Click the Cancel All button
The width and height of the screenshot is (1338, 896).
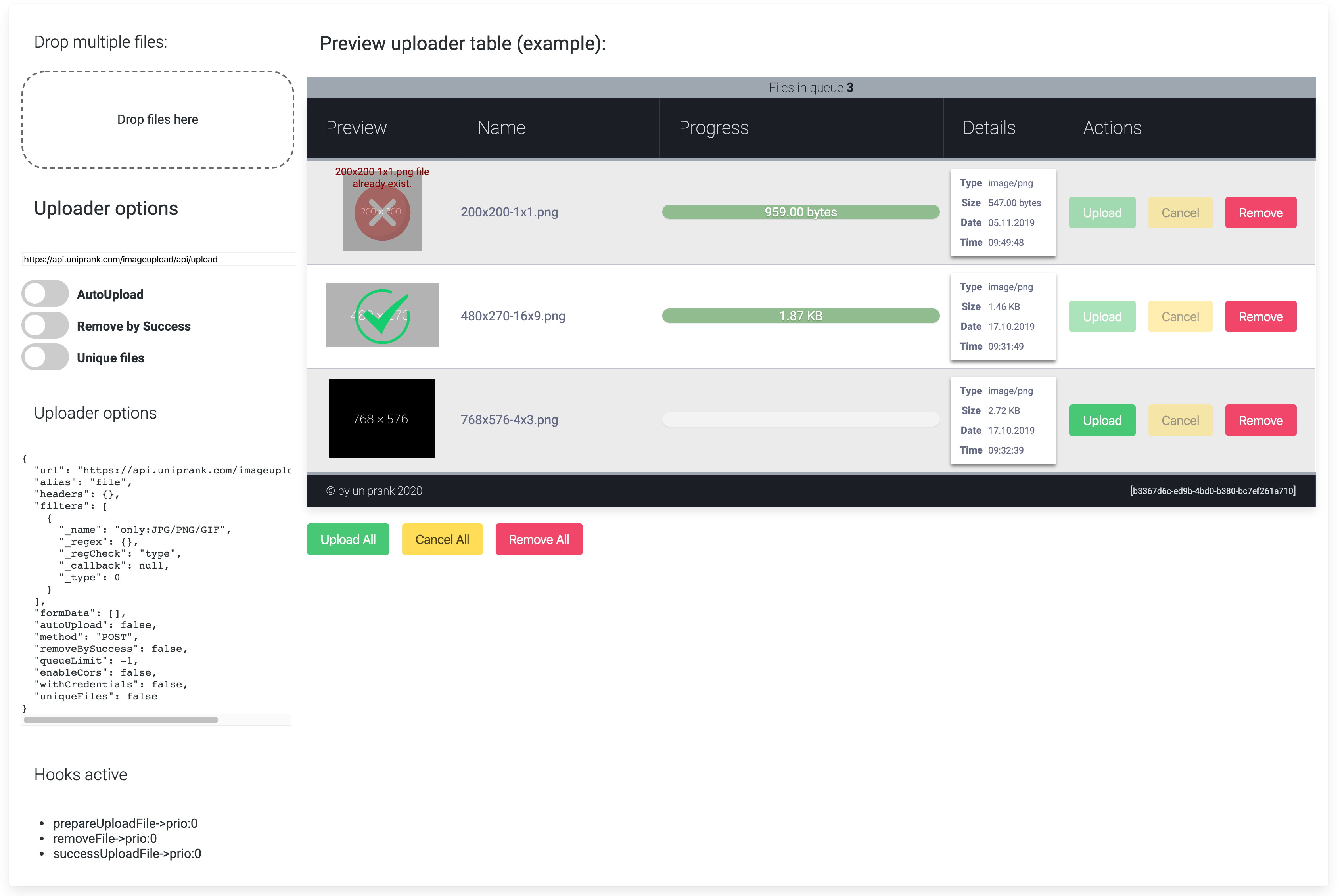(x=442, y=539)
